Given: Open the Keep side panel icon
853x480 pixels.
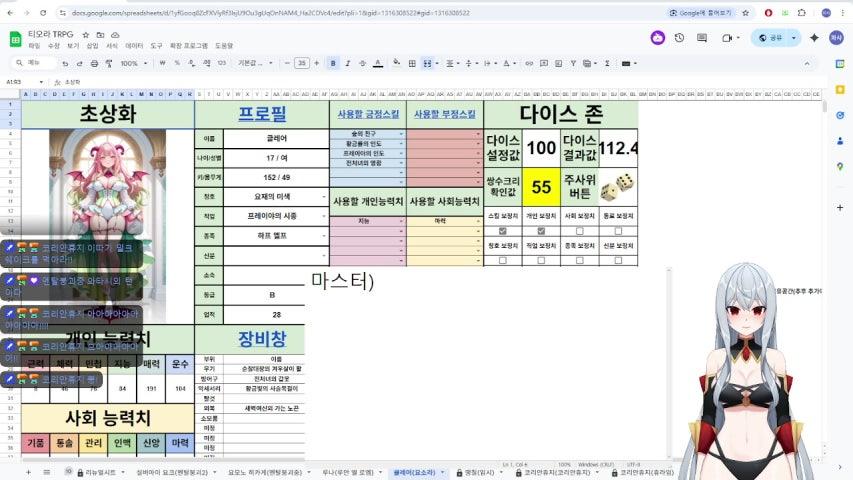Looking at the screenshot, I should click(x=840, y=89).
